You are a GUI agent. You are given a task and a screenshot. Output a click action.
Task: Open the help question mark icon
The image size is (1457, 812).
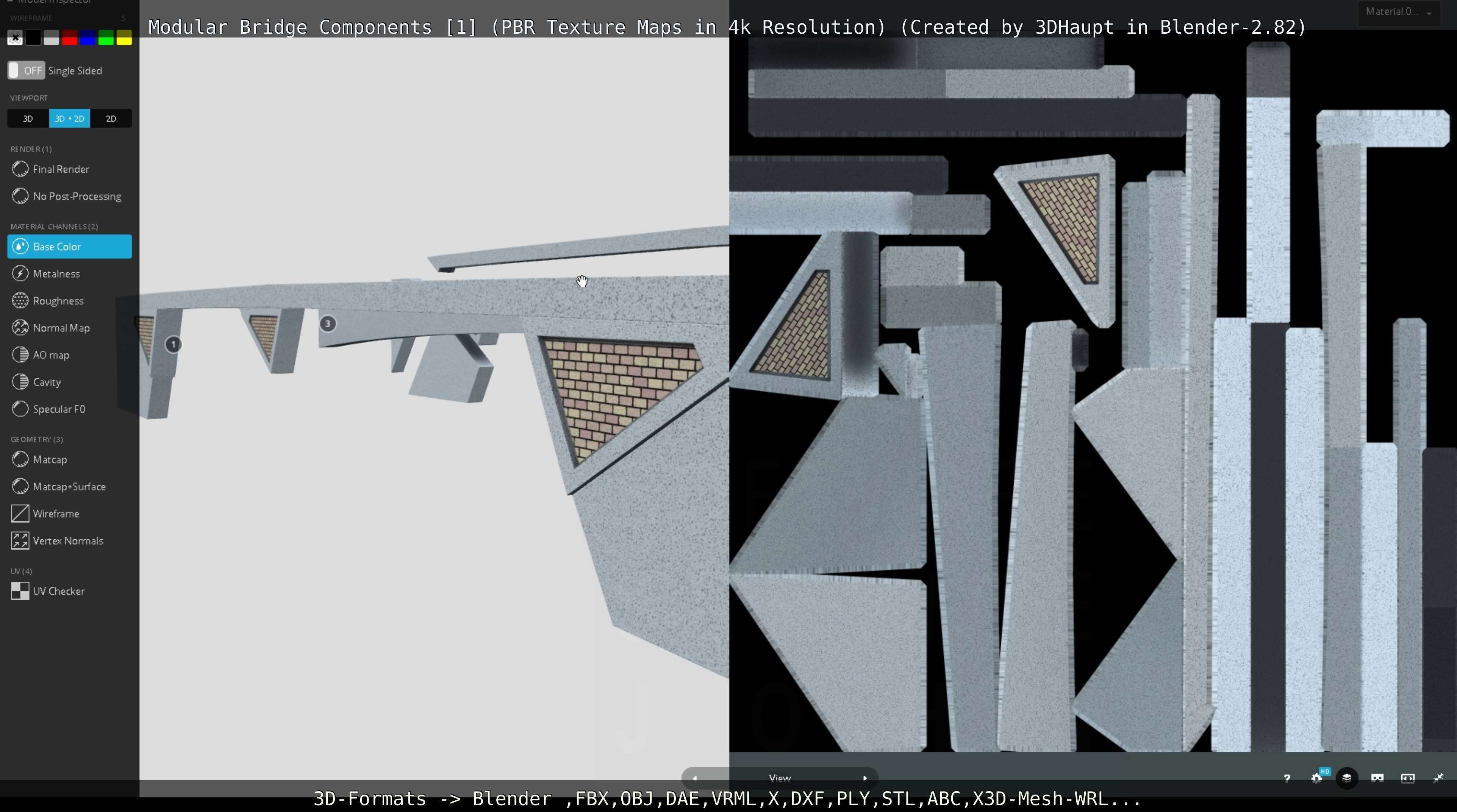pos(1287,779)
